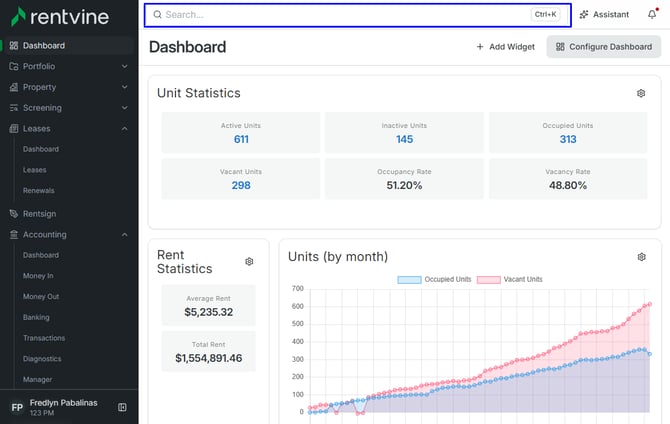Go to Money In under Accounting
Viewport: 670px width, 424px height.
38,276
